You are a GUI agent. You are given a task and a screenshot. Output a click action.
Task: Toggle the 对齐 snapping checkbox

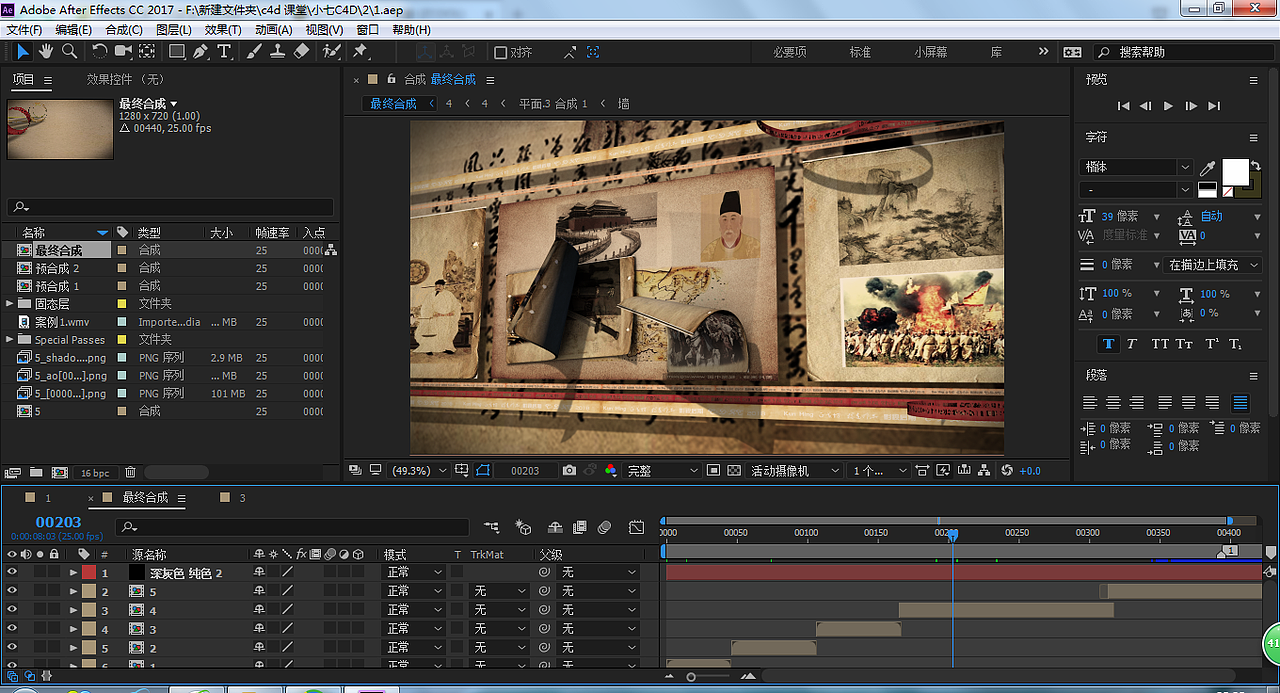click(x=501, y=52)
